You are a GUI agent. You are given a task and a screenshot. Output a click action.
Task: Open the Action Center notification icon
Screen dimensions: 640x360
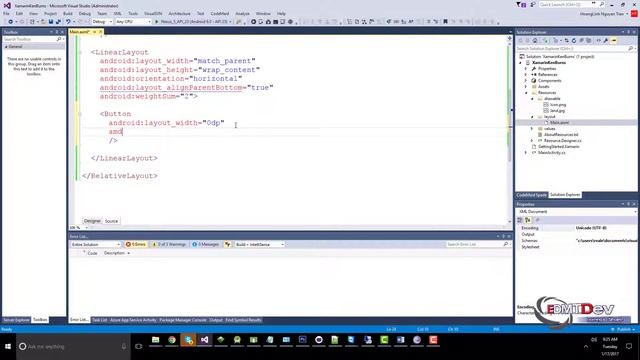pyautogui.click(x=629, y=347)
